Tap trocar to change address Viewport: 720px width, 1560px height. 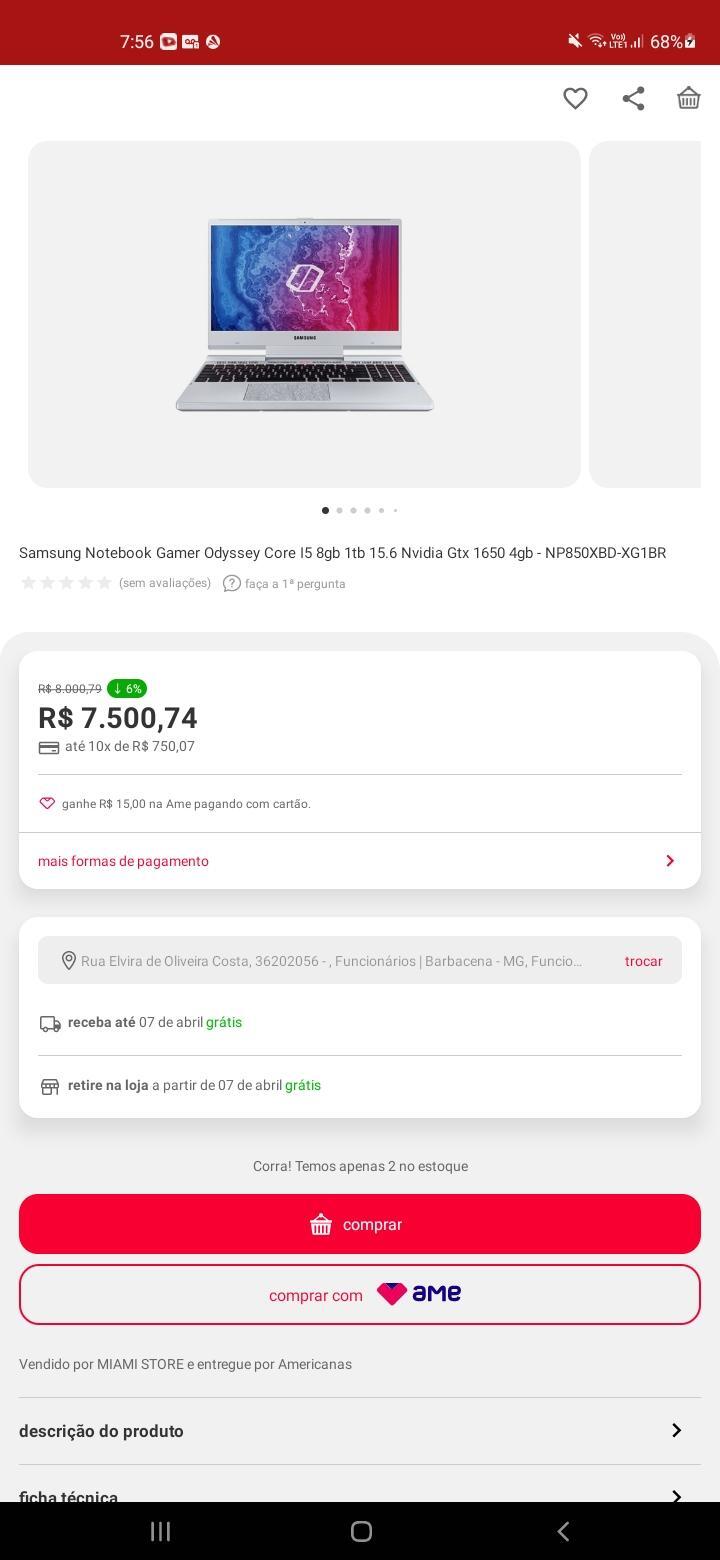(643, 961)
